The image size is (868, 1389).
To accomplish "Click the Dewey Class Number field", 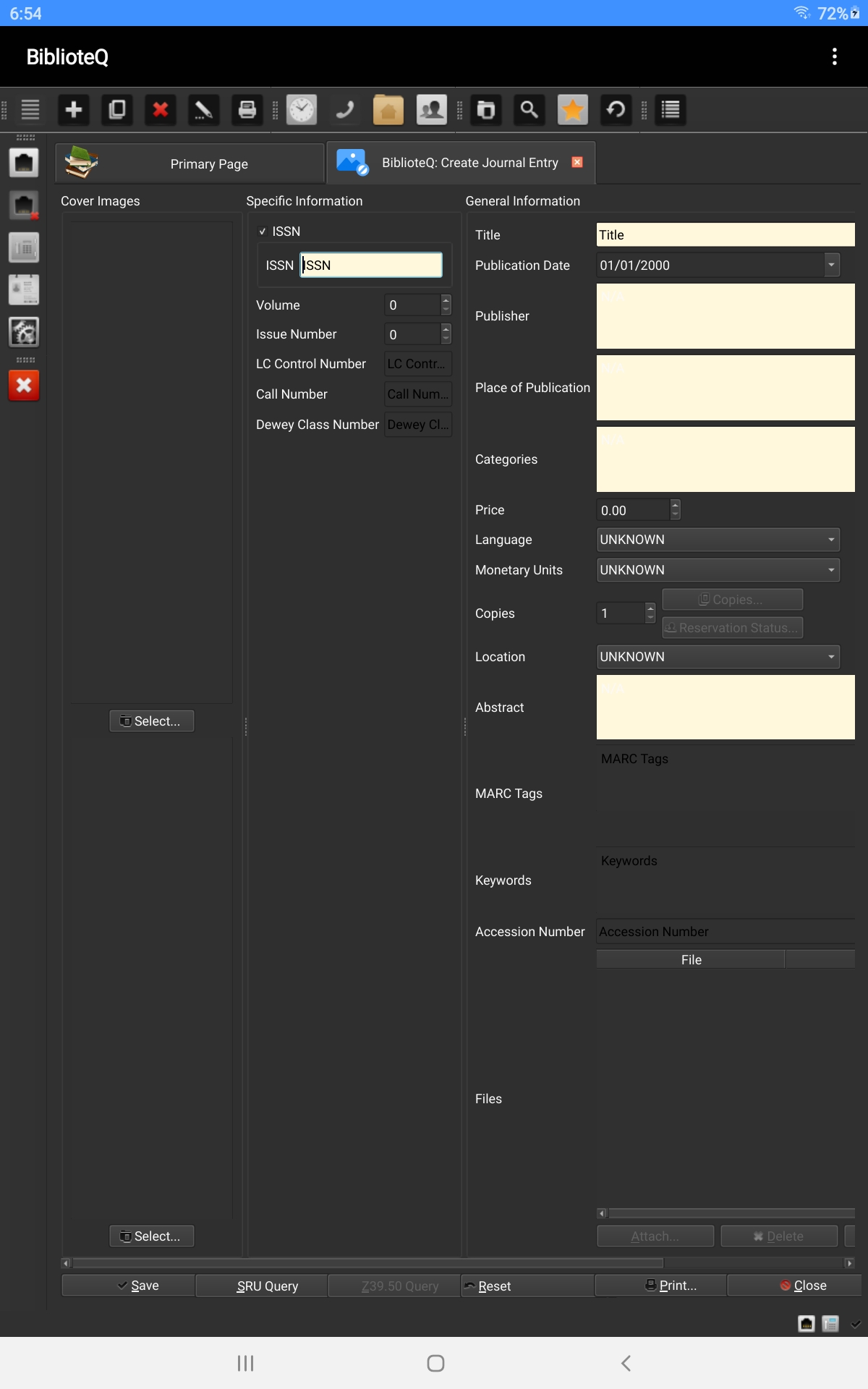I will [x=418, y=425].
